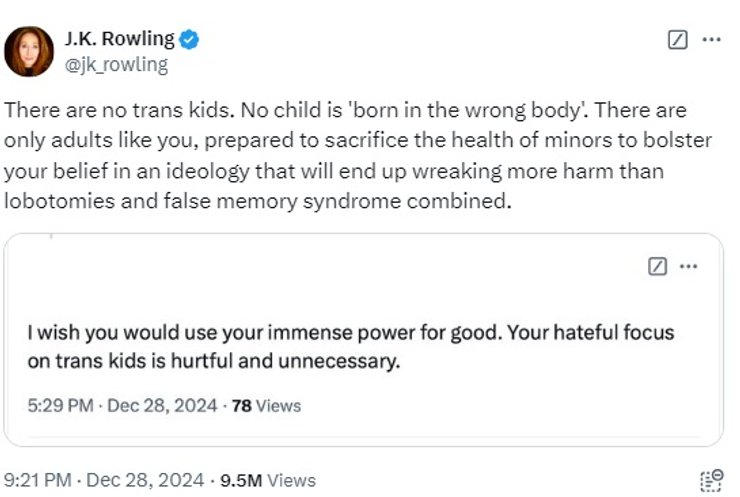Viewport: 740px width, 497px height.
Task: Open Grok icon on the main tweet
Action: pyautogui.click(x=677, y=40)
